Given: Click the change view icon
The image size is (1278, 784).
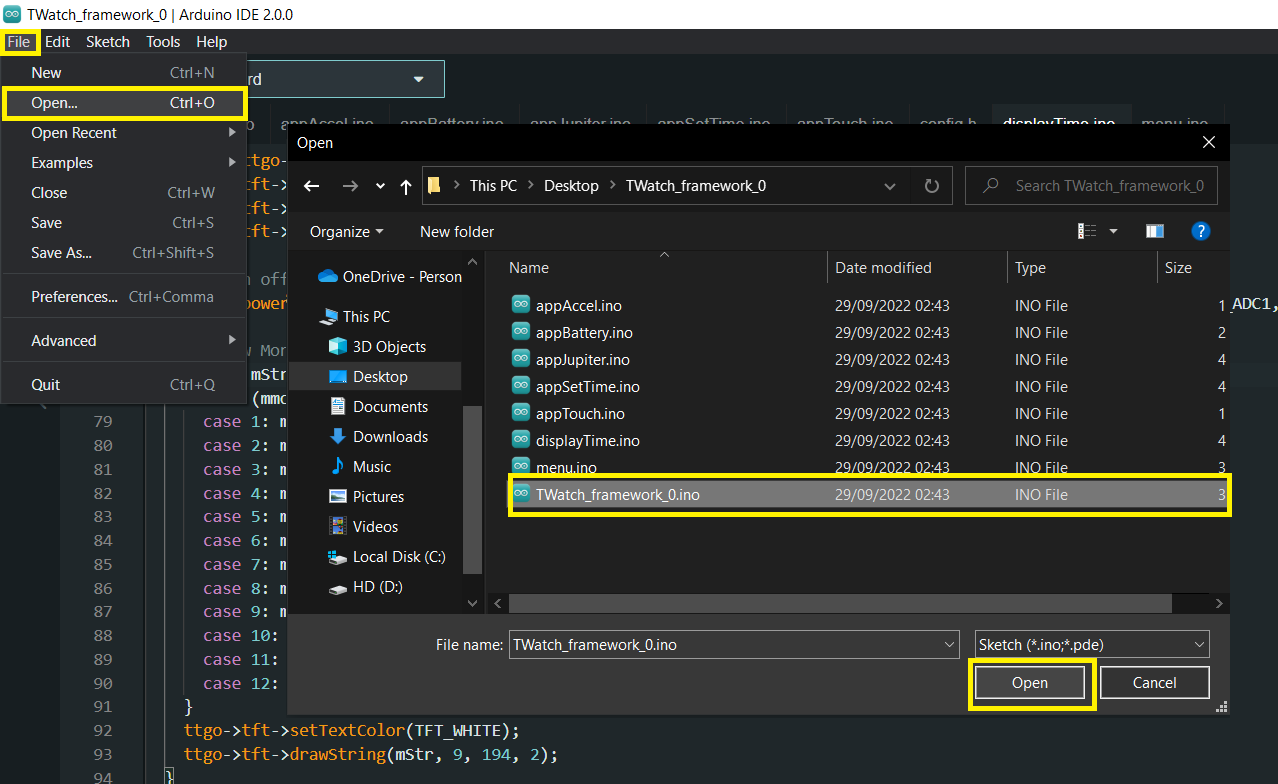Looking at the screenshot, I should click(x=1087, y=231).
